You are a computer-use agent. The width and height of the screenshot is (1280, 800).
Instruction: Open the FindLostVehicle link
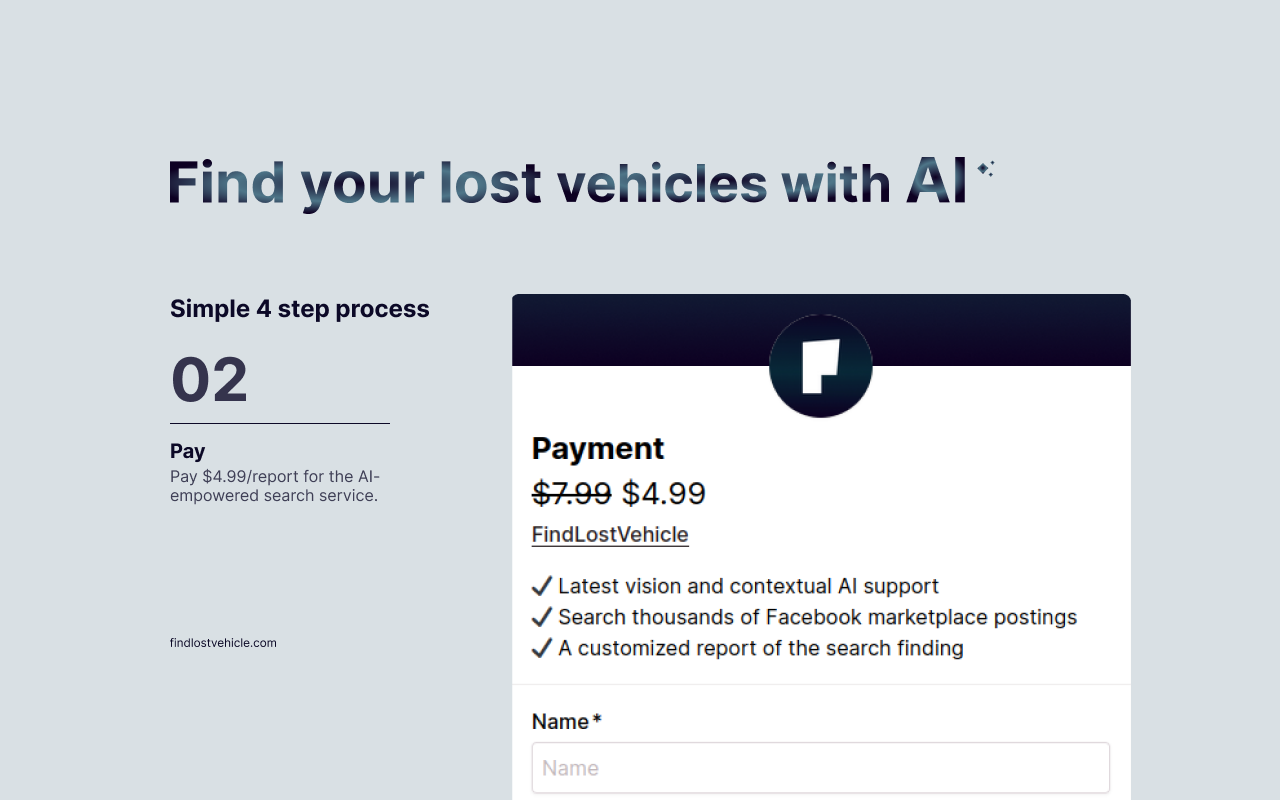610,534
